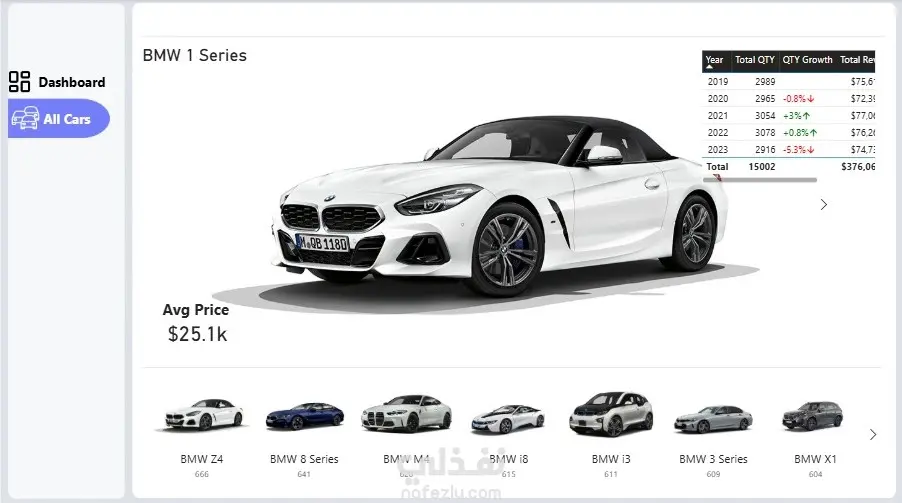The height and width of the screenshot is (503, 902).
Task: Sort table by Total QTY header
Action: [x=755, y=60]
